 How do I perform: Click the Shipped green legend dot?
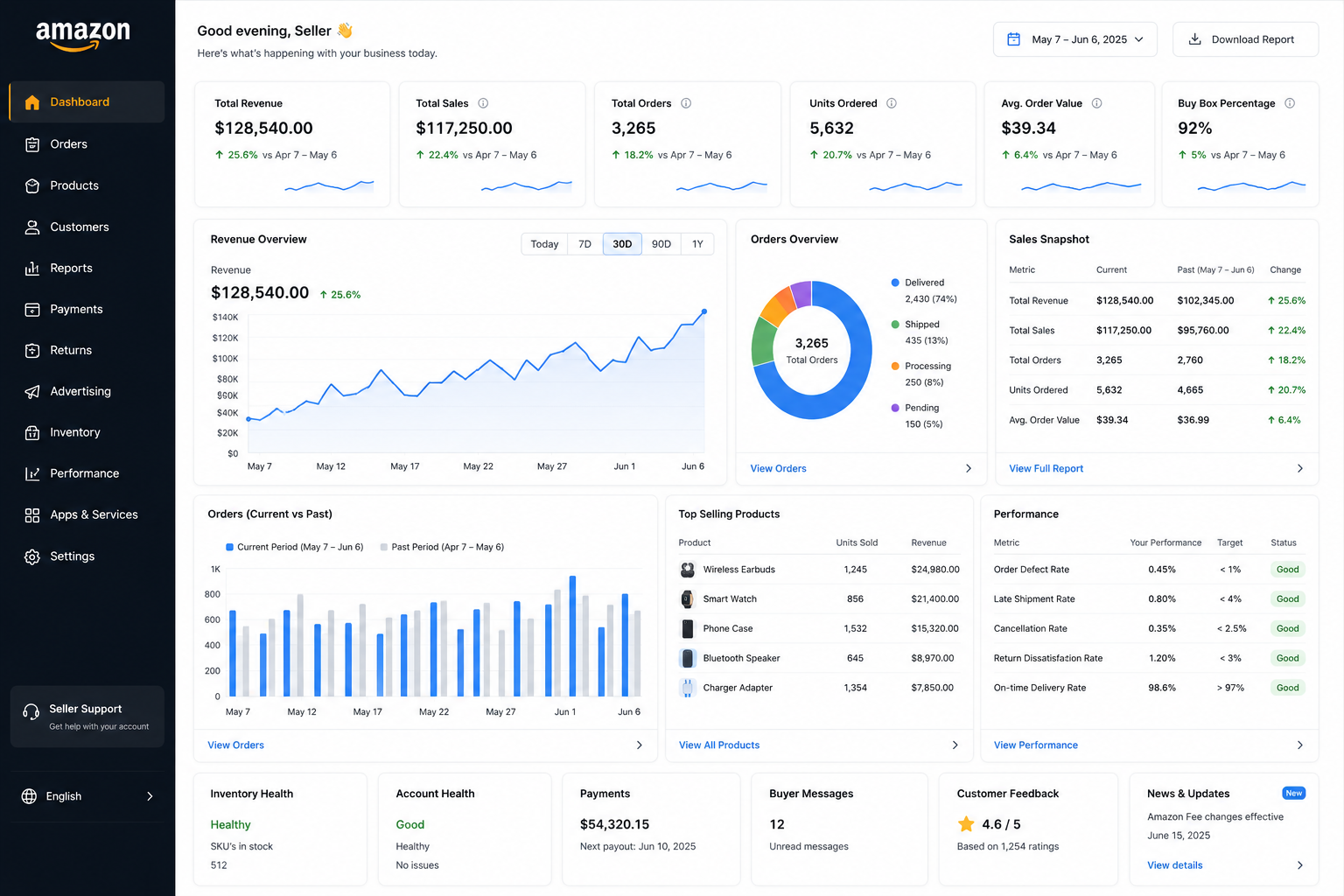pyautogui.click(x=895, y=325)
